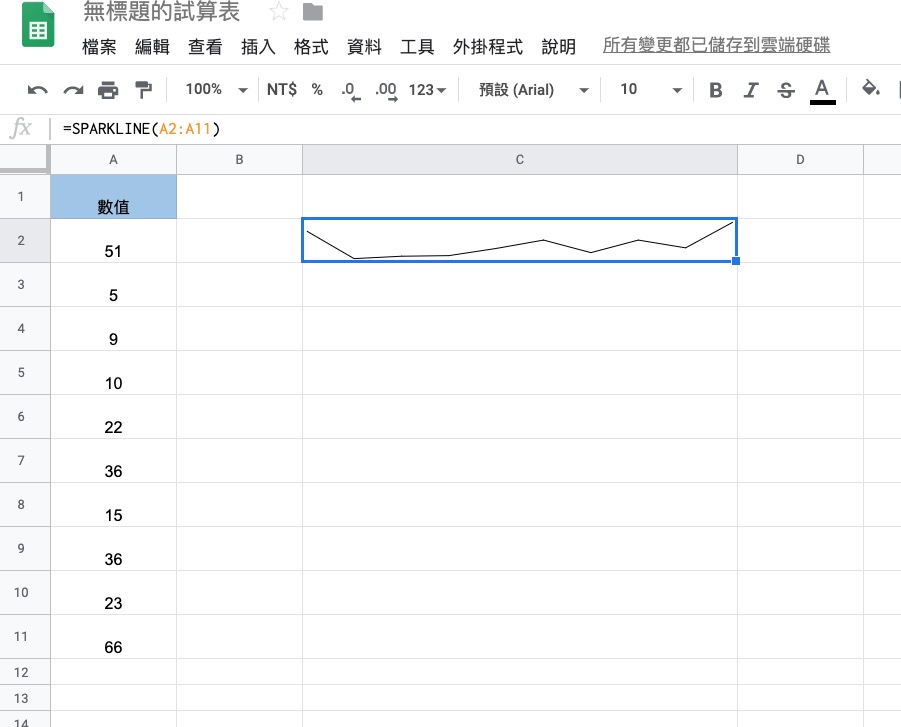This screenshot has width=901, height=727.
Task: Toggle strikethrough formatting
Action: click(786, 90)
